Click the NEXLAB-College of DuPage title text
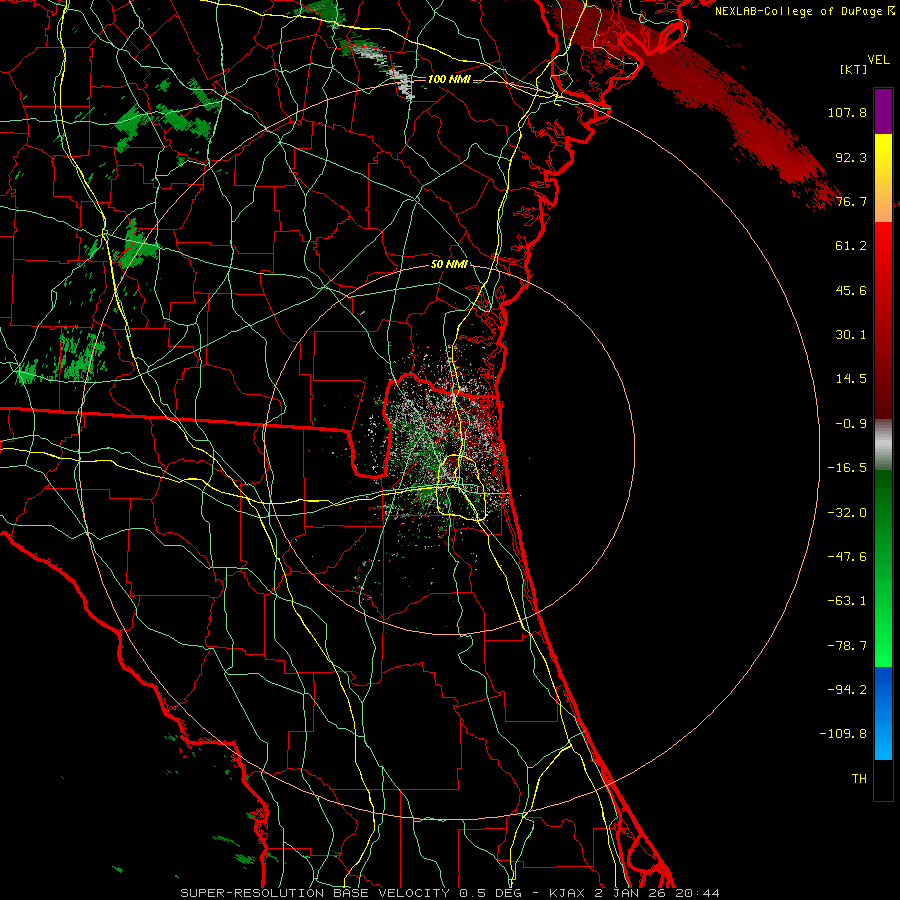900x900 pixels. click(x=800, y=11)
